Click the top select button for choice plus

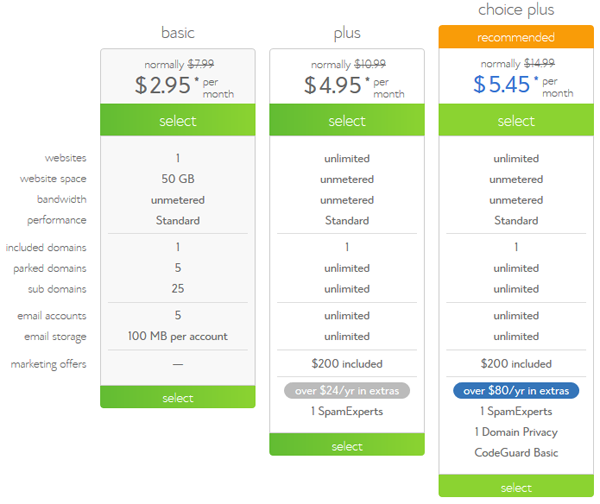[x=516, y=121]
